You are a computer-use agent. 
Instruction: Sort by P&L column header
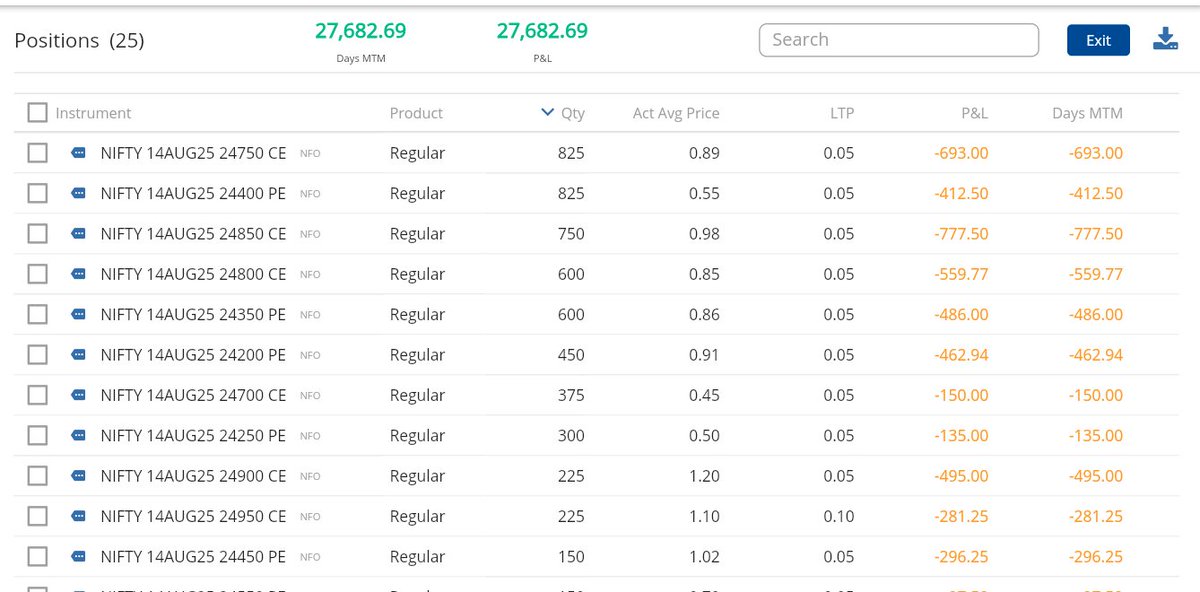pyautogui.click(x=974, y=113)
